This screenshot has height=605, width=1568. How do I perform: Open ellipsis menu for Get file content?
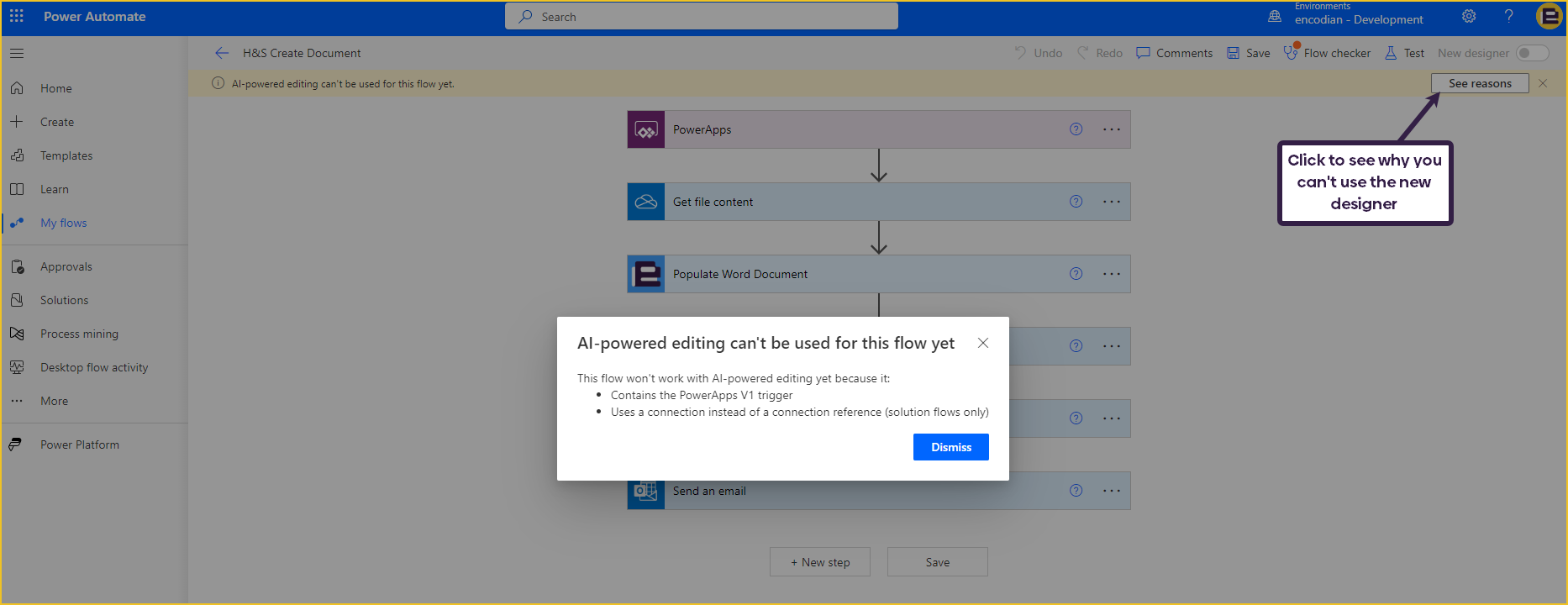(x=1112, y=202)
